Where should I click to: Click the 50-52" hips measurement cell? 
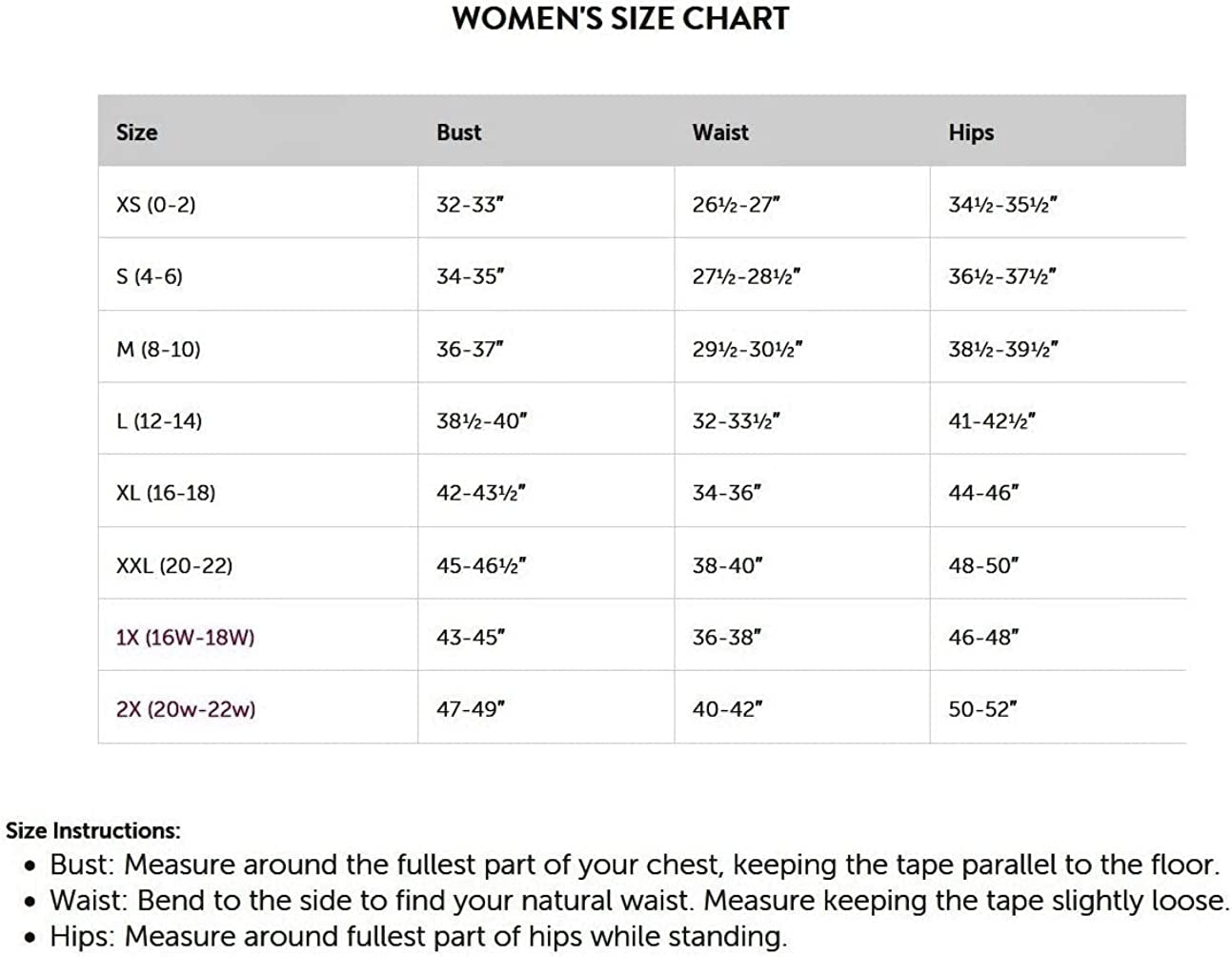[983, 709]
